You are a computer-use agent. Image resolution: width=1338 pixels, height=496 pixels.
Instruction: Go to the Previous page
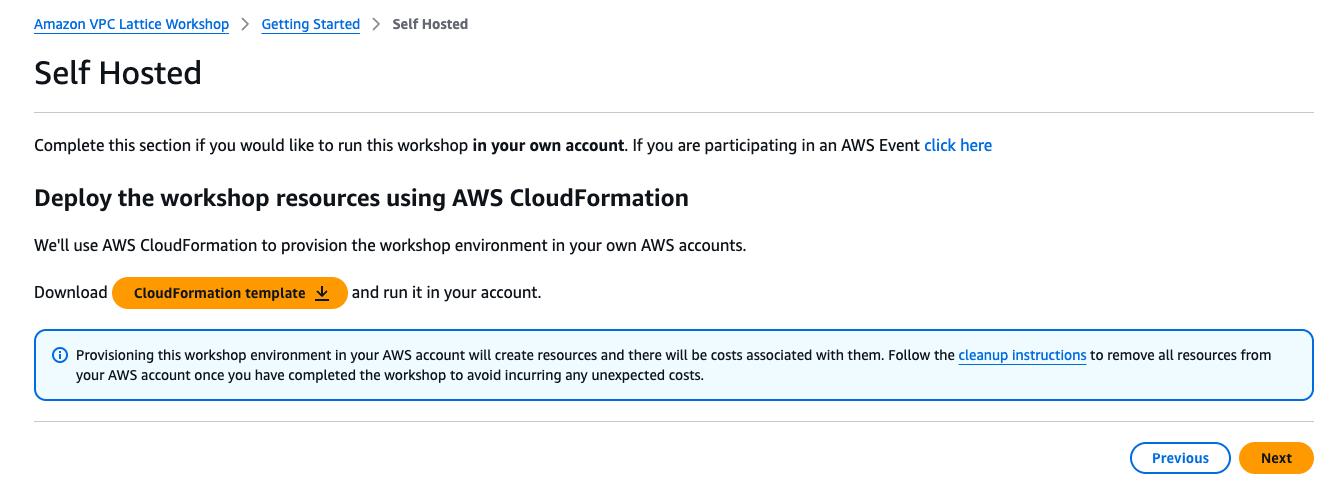(x=1179, y=458)
